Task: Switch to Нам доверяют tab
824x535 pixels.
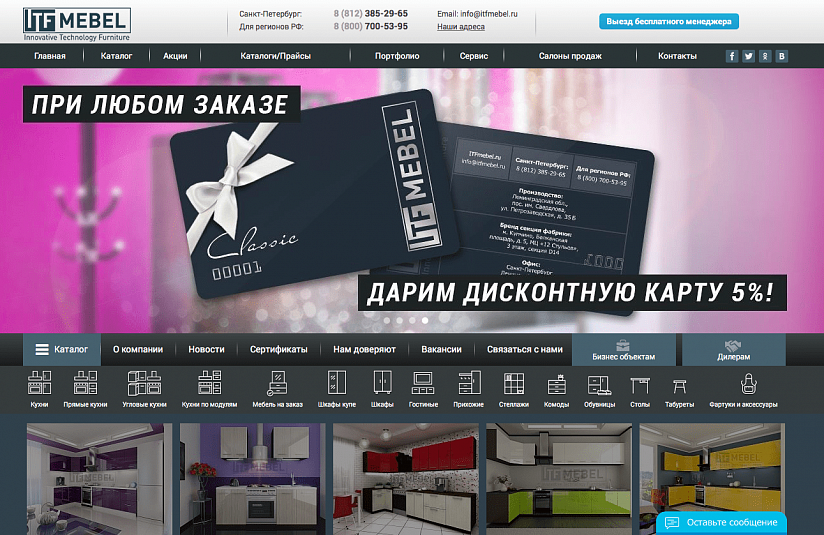Action: pos(364,349)
